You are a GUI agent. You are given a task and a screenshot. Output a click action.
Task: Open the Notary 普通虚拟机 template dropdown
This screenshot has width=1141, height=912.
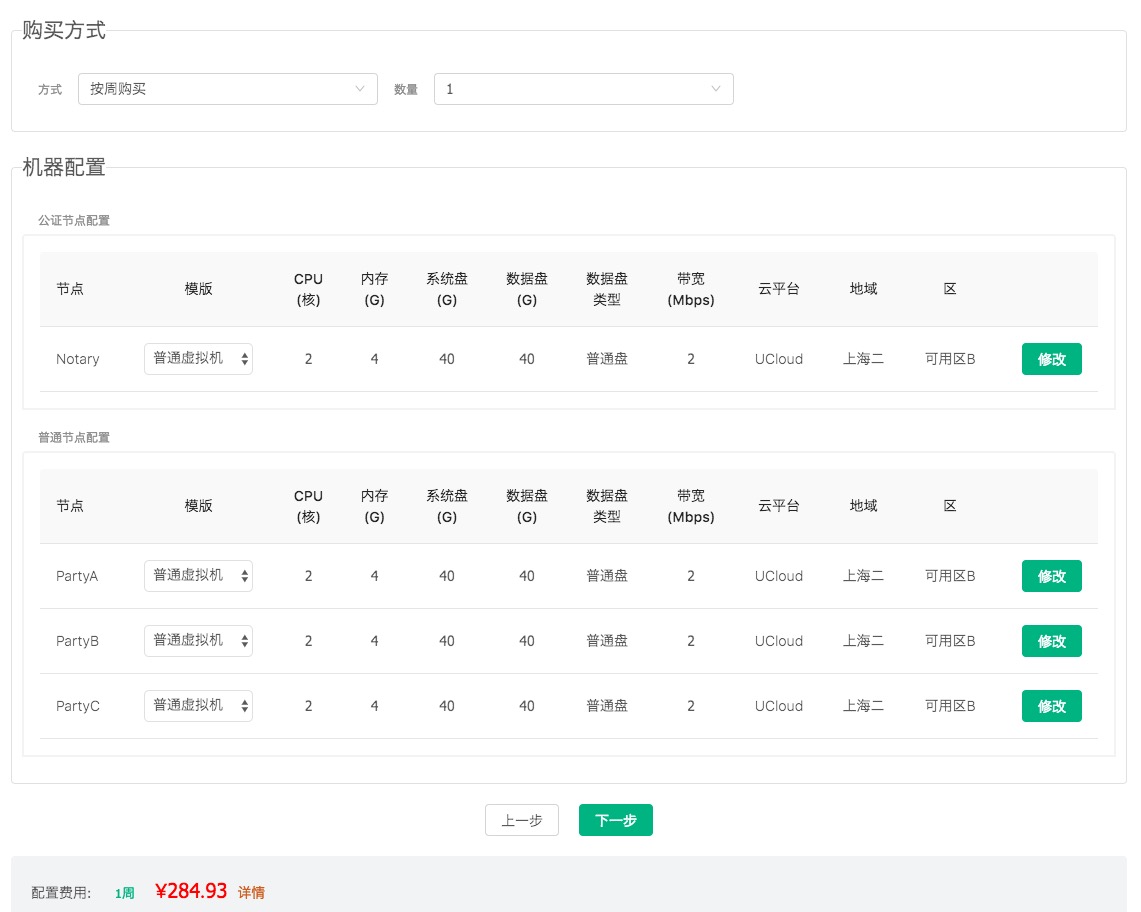tap(198, 359)
